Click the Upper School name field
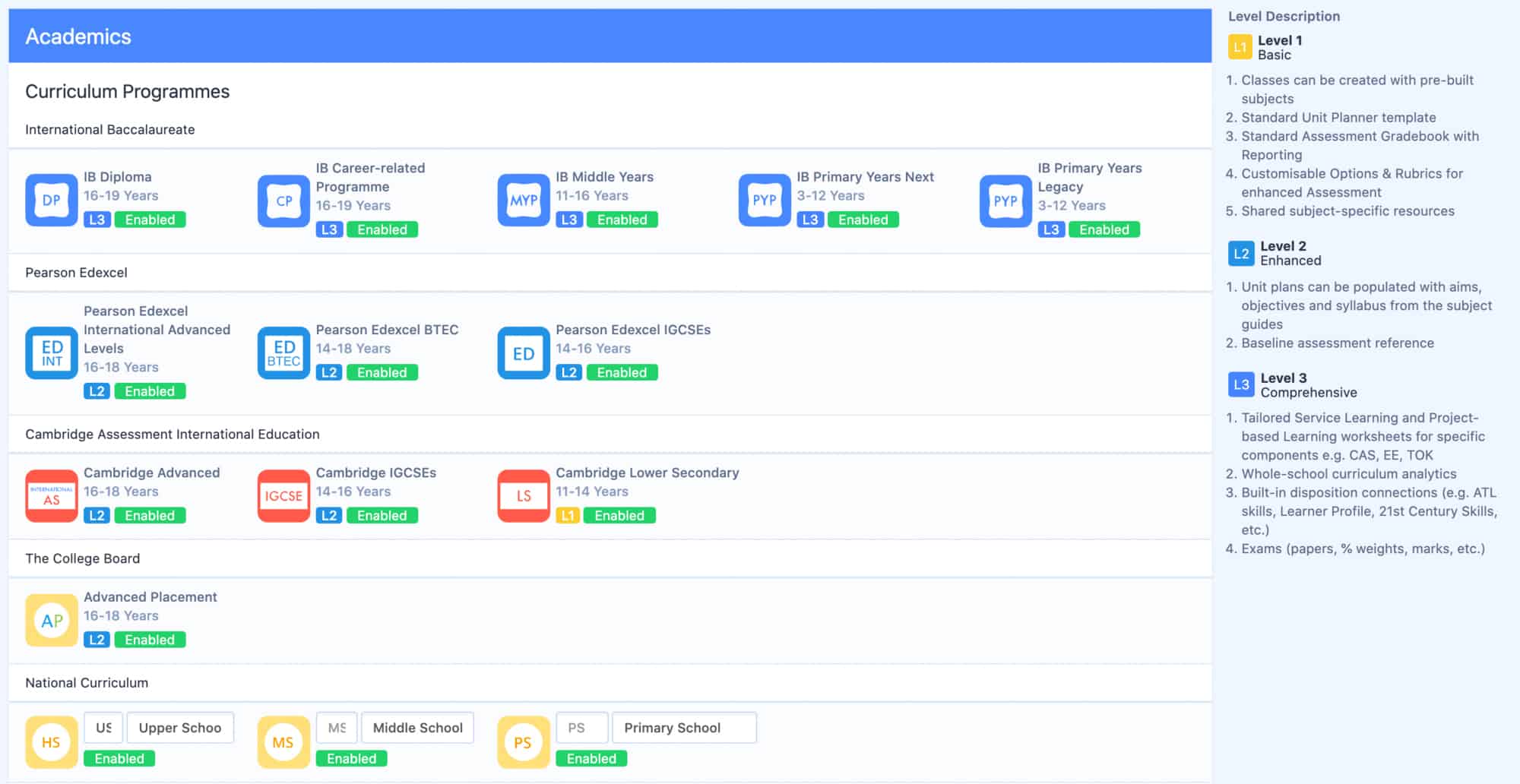This screenshot has height=784, width=1520. coord(180,728)
